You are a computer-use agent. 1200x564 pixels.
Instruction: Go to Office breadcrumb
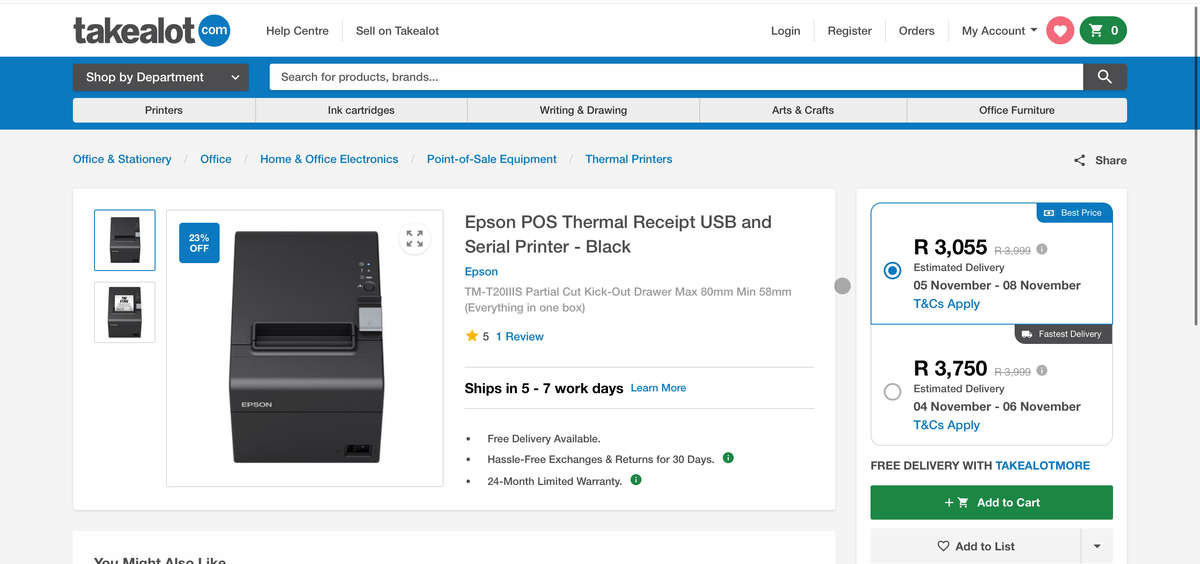pos(216,159)
